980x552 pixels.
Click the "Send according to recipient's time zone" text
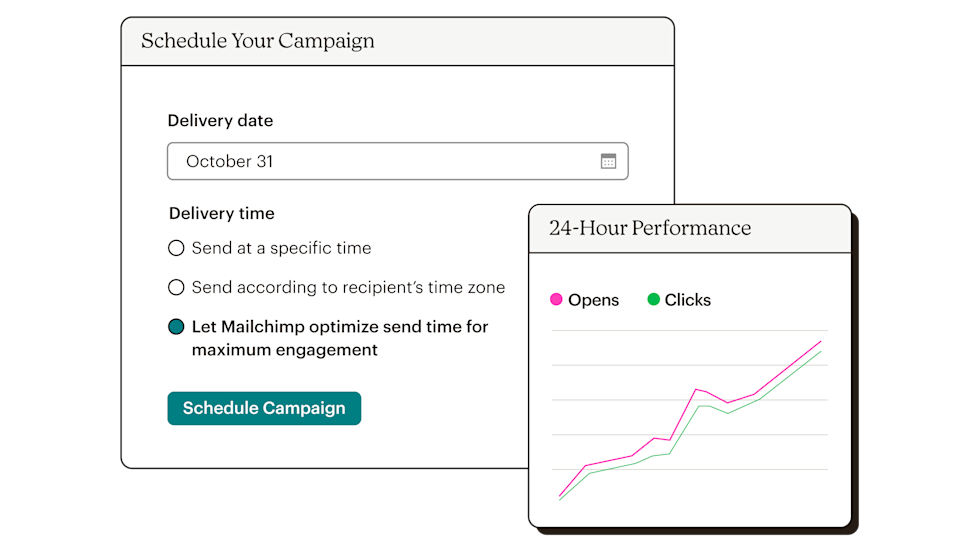[348, 287]
